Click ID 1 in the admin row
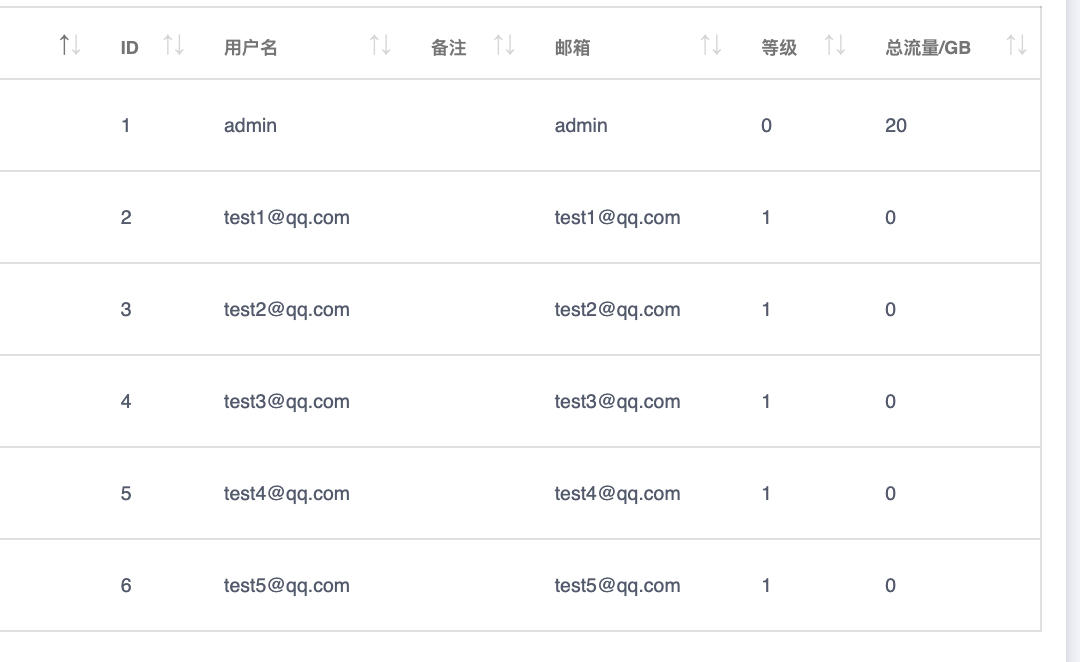The width and height of the screenshot is (1080, 662). tap(125, 125)
